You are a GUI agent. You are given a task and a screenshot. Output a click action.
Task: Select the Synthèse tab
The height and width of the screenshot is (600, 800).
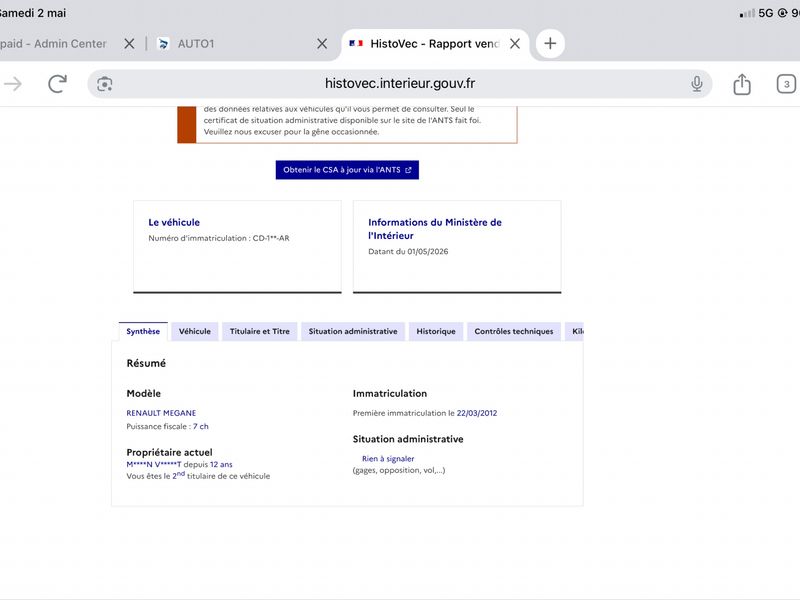pyautogui.click(x=143, y=332)
